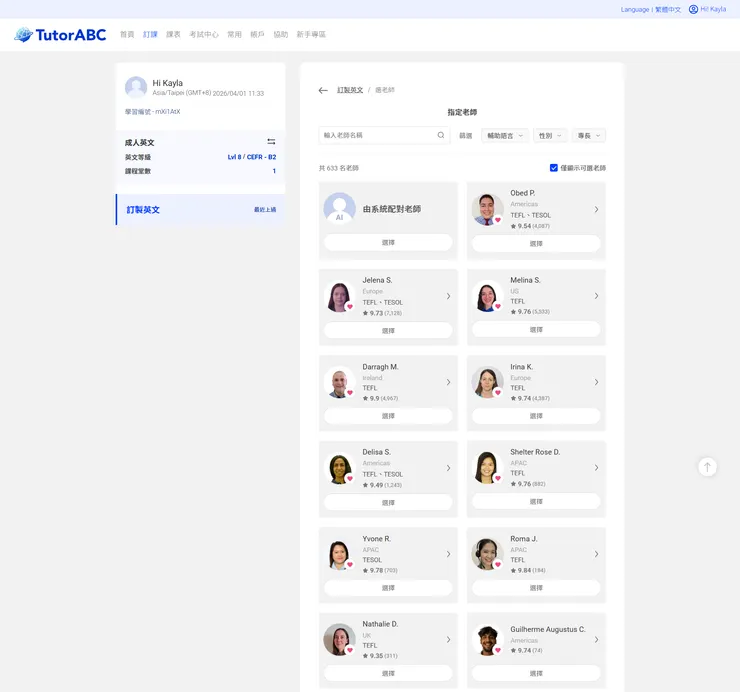Click the 訂製英文 breadcrumb link
The image size is (740, 692).
[350, 90]
